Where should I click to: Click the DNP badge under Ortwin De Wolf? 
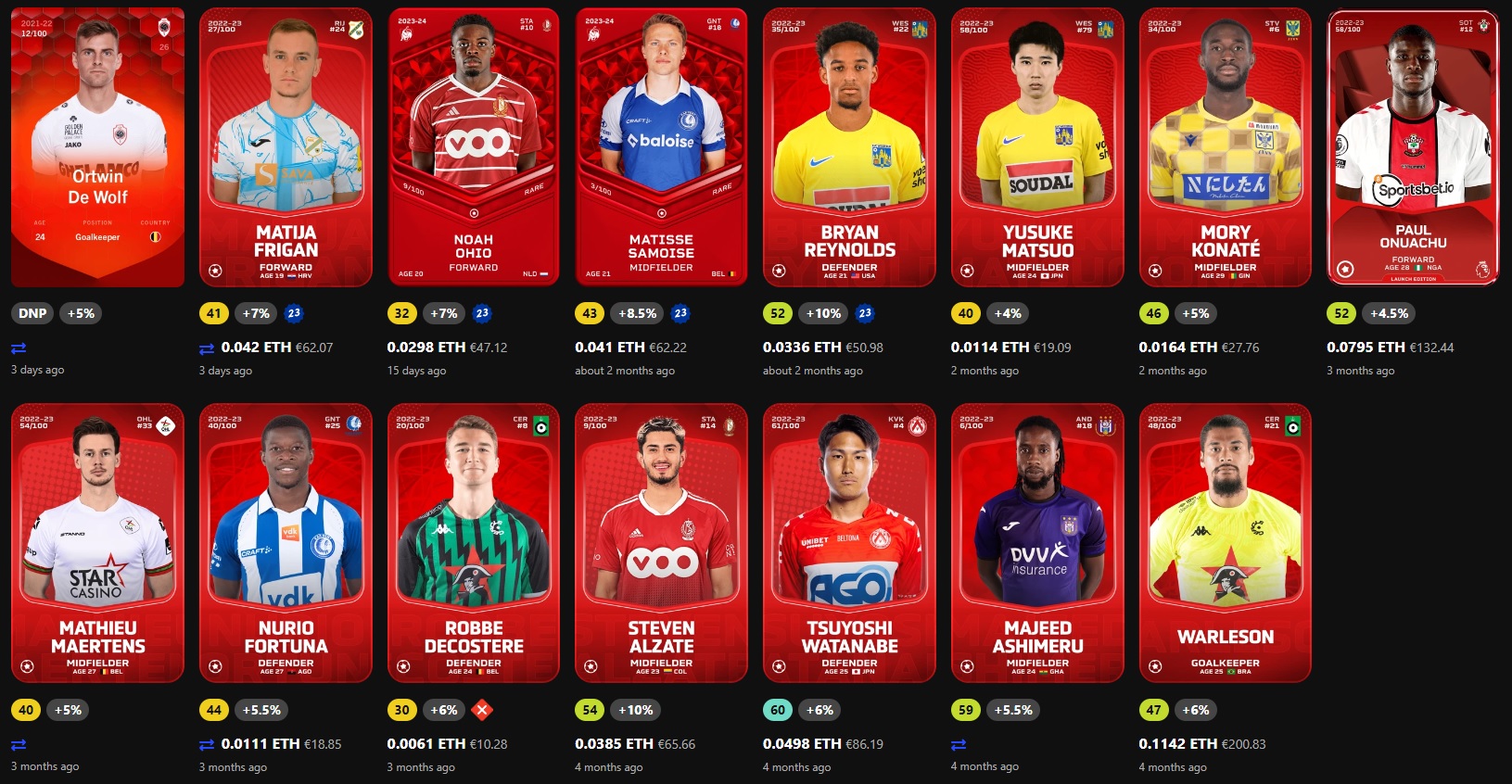(x=32, y=313)
